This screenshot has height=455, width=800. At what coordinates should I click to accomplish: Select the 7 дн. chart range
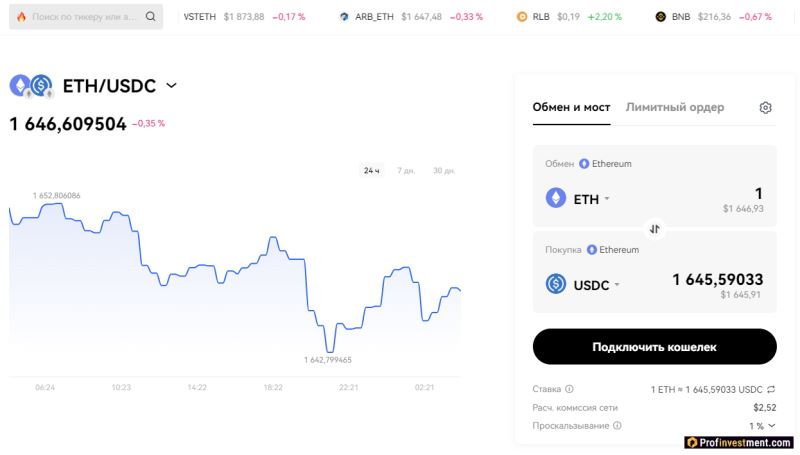coord(406,170)
